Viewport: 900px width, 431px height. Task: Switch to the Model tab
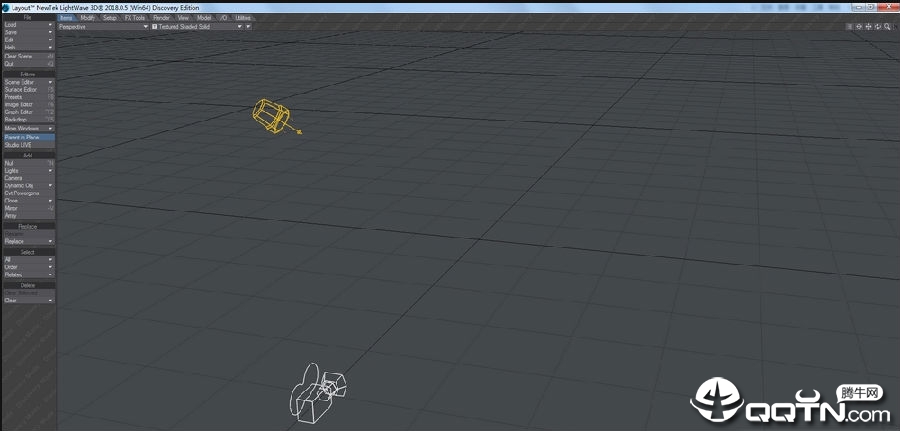pyautogui.click(x=204, y=18)
